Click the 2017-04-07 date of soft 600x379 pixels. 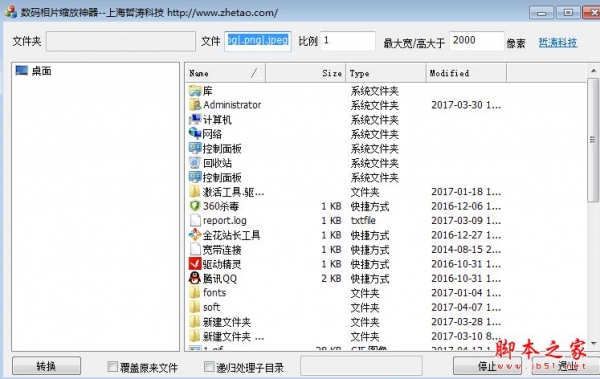[x=466, y=307]
